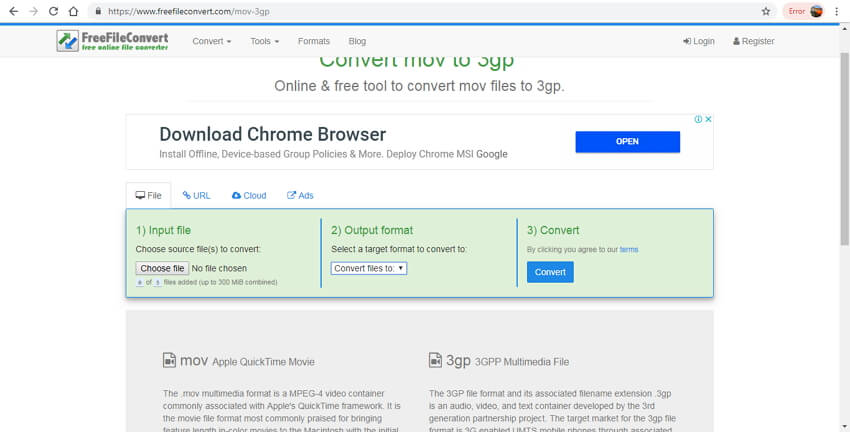Switch to the Cloud tab
Screen dimensions: 850x432
(x=249, y=196)
